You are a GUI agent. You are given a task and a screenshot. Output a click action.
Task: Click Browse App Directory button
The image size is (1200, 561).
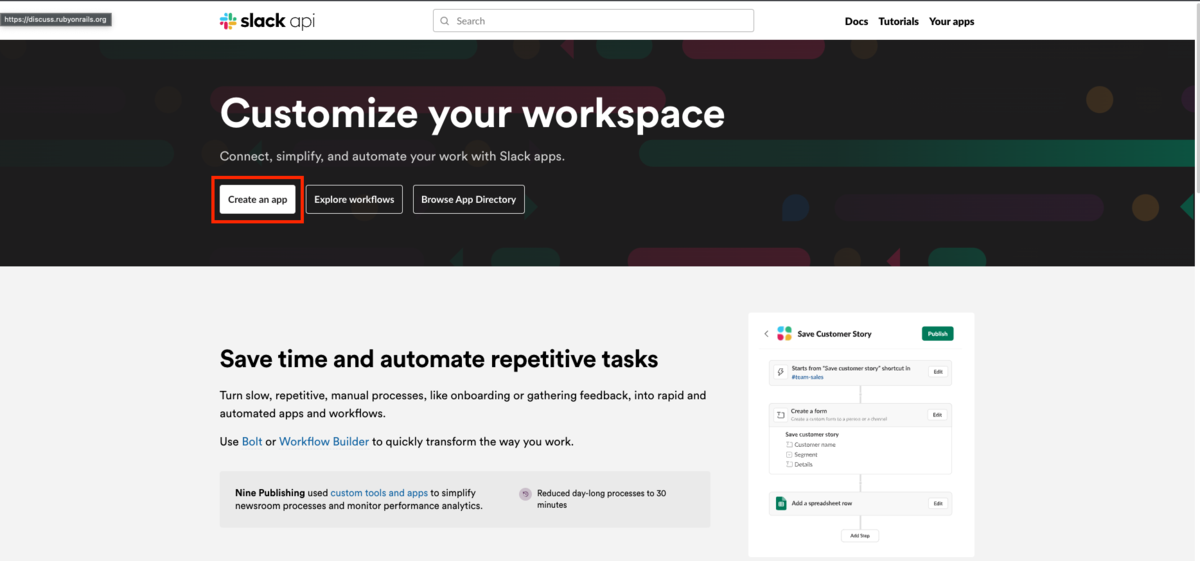(x=468, y=199)
